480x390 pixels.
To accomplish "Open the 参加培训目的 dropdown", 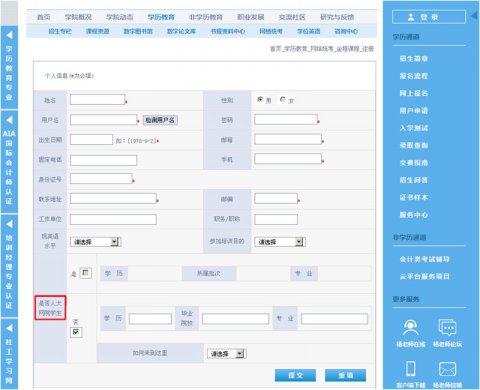I will pos(280,242).
